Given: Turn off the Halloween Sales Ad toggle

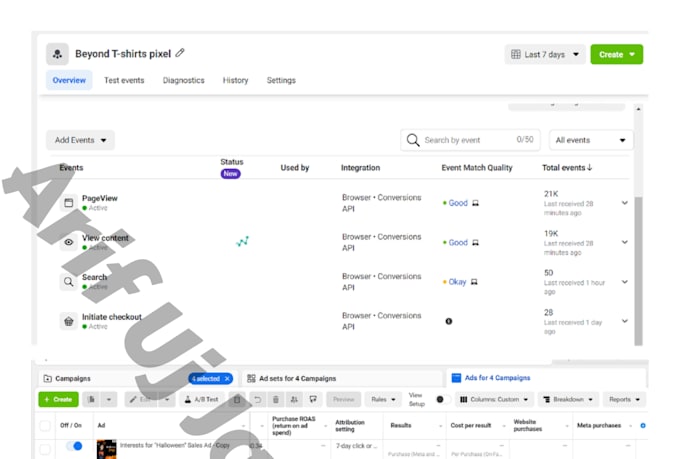Looking at the screenshot, I should coord(75,446).
